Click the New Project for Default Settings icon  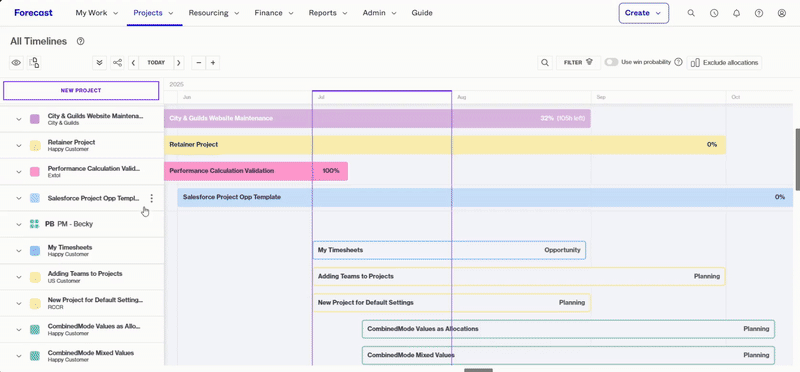coord(35,304)
